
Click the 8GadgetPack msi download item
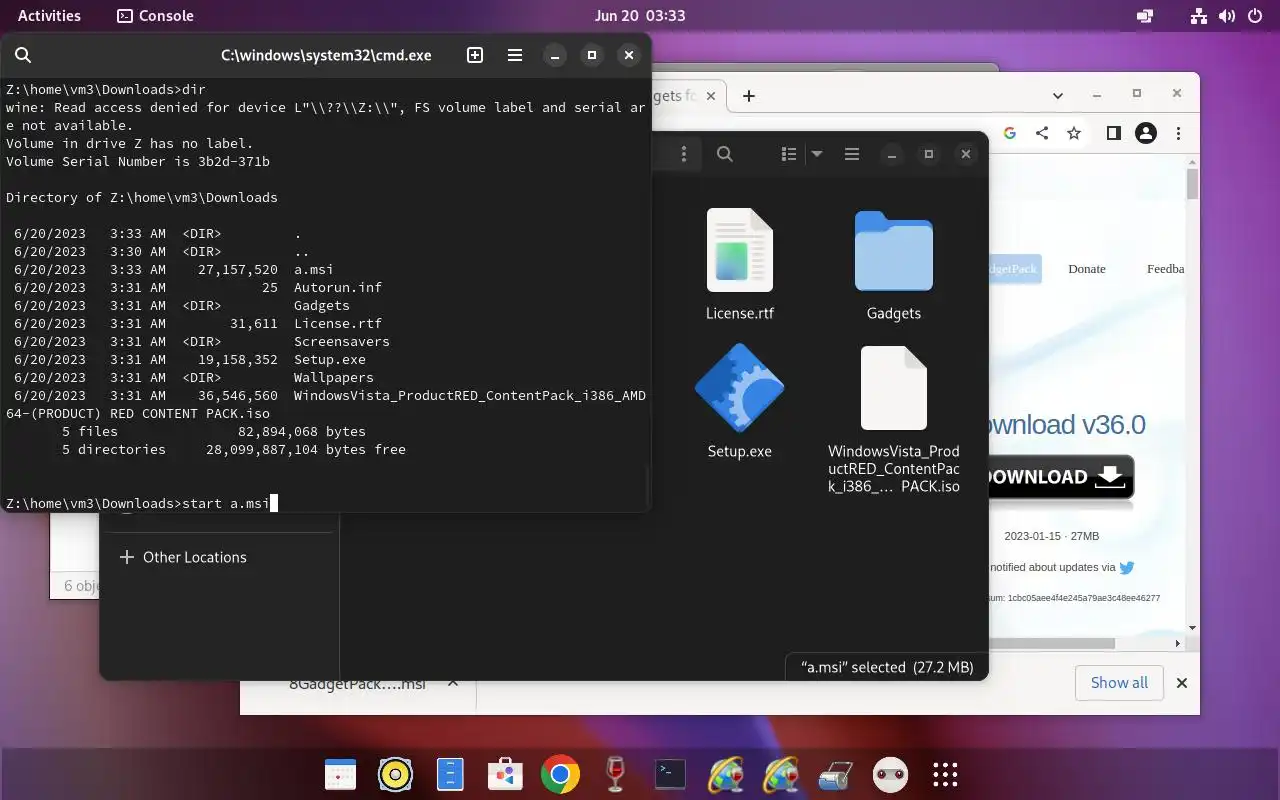tap(357, 687)
